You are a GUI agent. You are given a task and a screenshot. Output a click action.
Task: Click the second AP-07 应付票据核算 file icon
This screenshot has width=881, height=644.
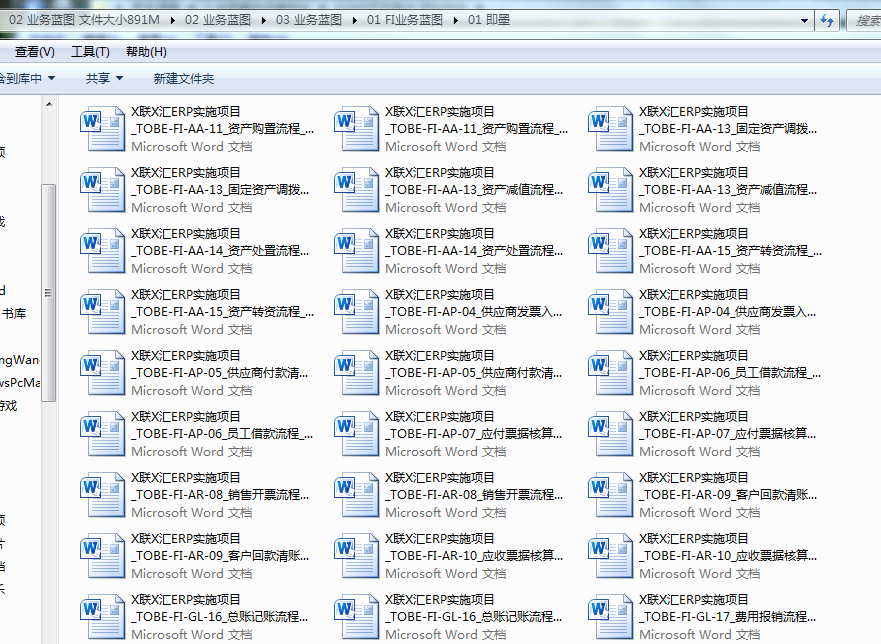[x=612, y=433]
